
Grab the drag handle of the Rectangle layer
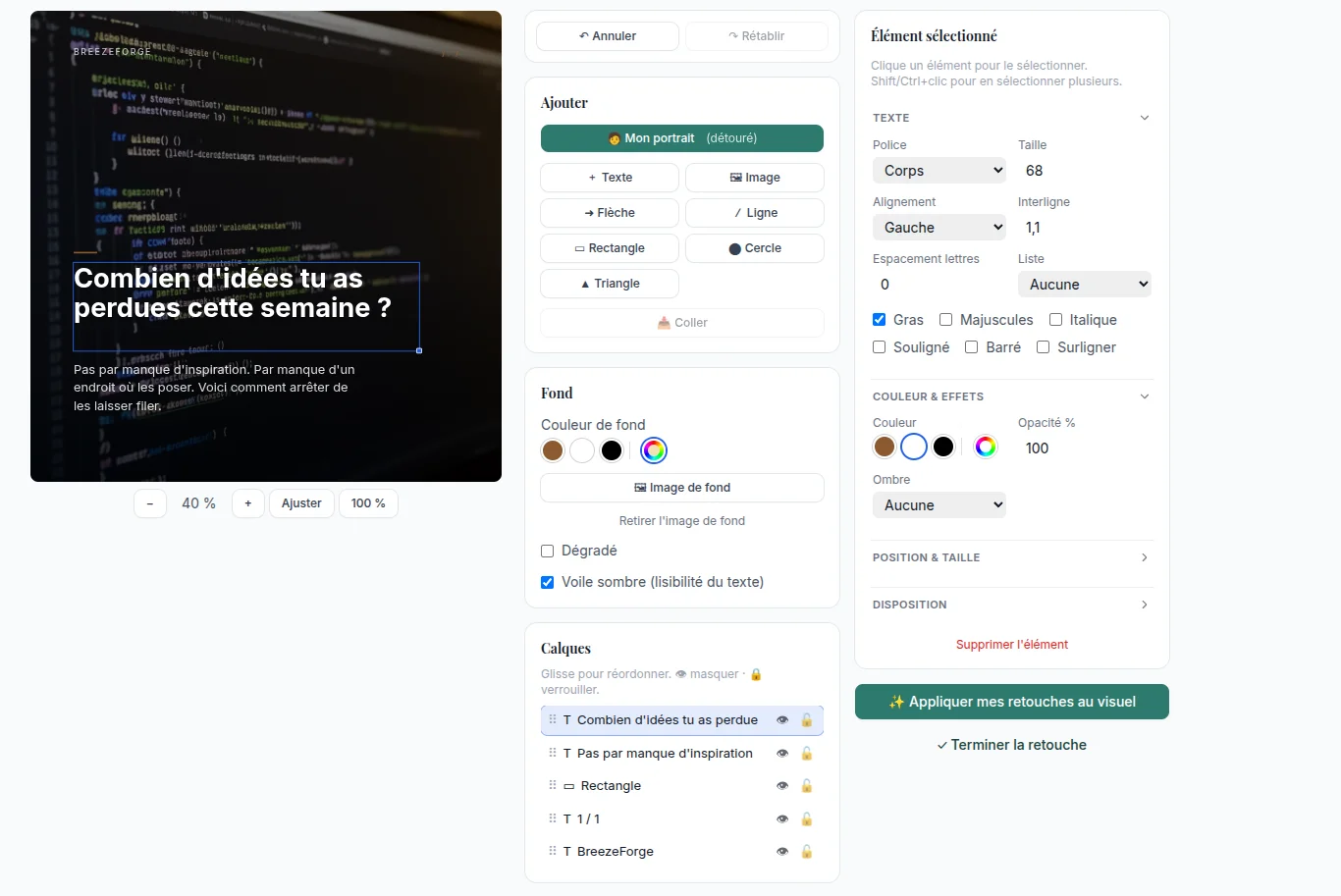click(553, 785)
